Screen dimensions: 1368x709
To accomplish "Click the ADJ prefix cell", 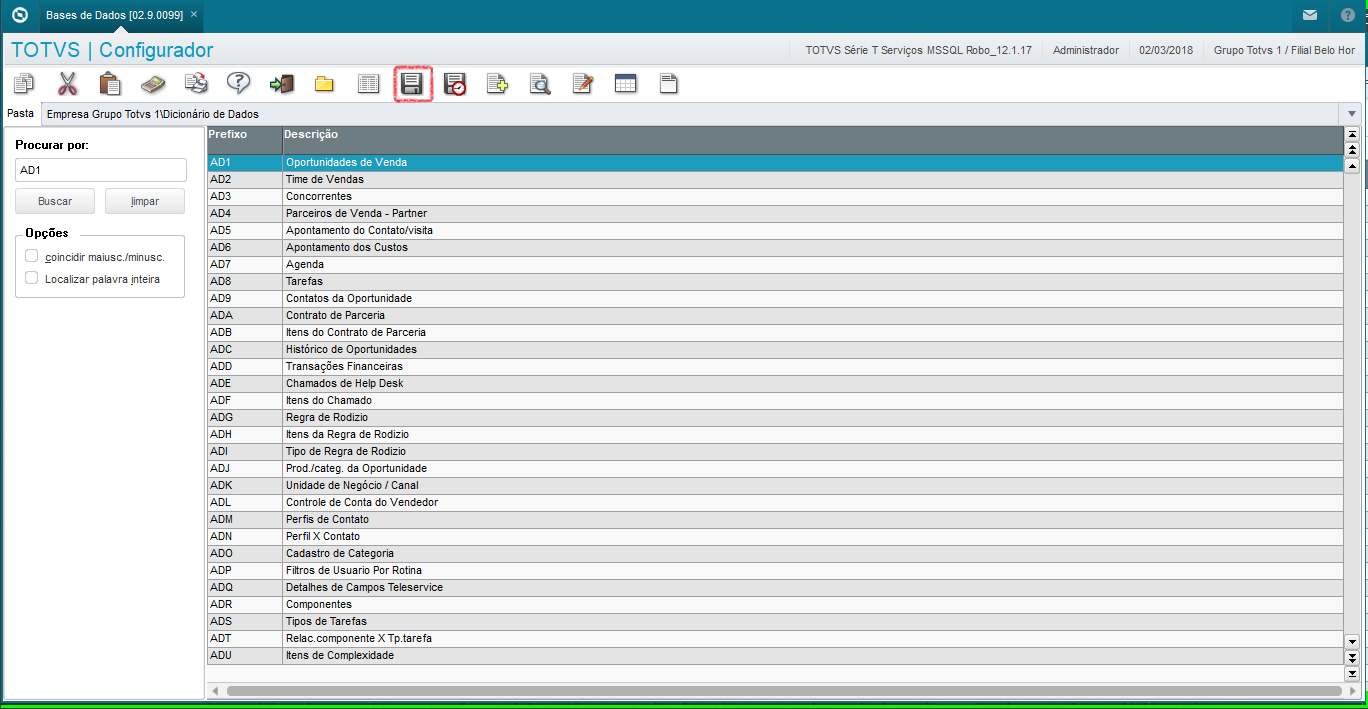I will [x=245, y=468].
